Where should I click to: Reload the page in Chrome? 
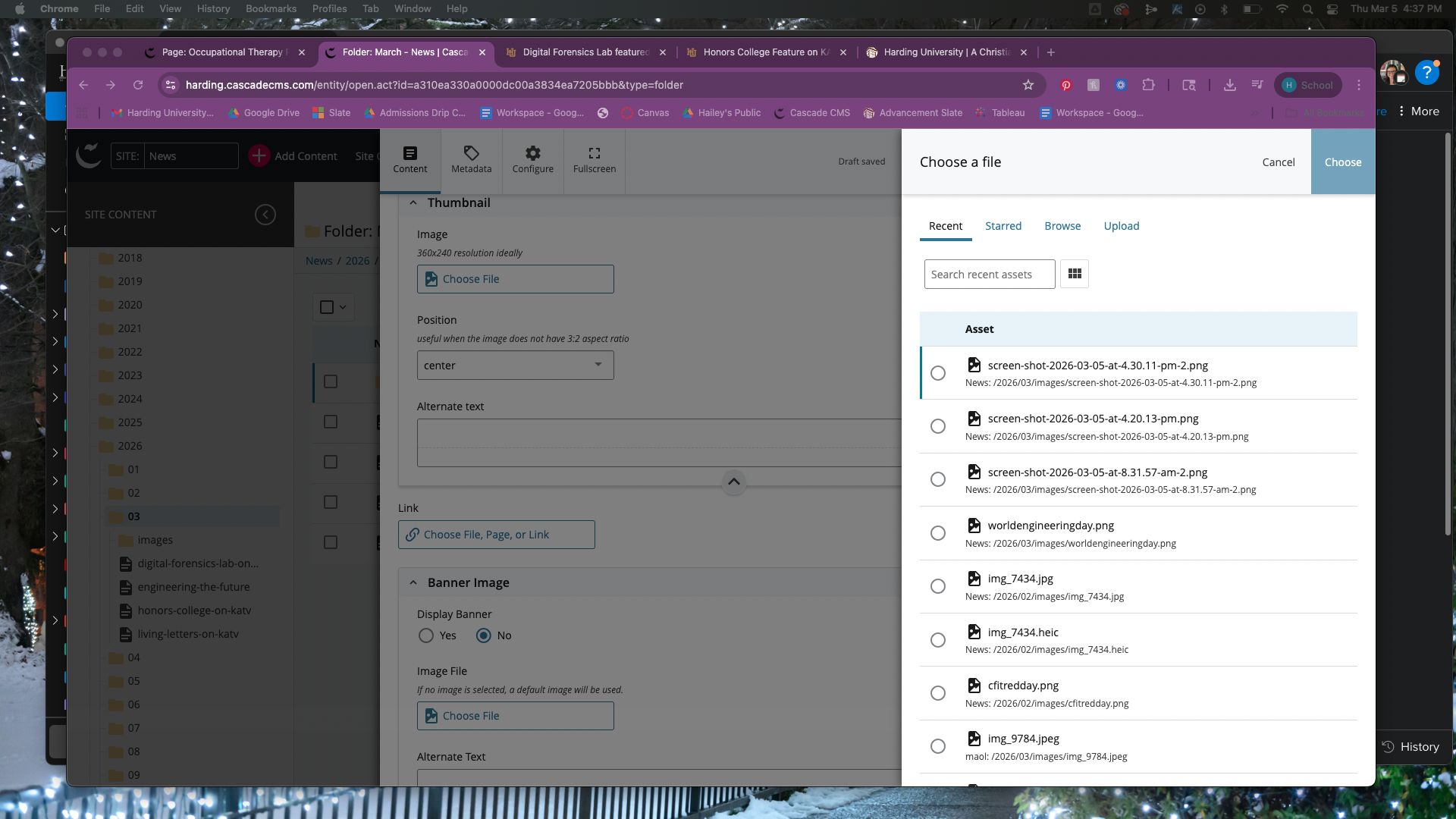[x=138, y=85]
